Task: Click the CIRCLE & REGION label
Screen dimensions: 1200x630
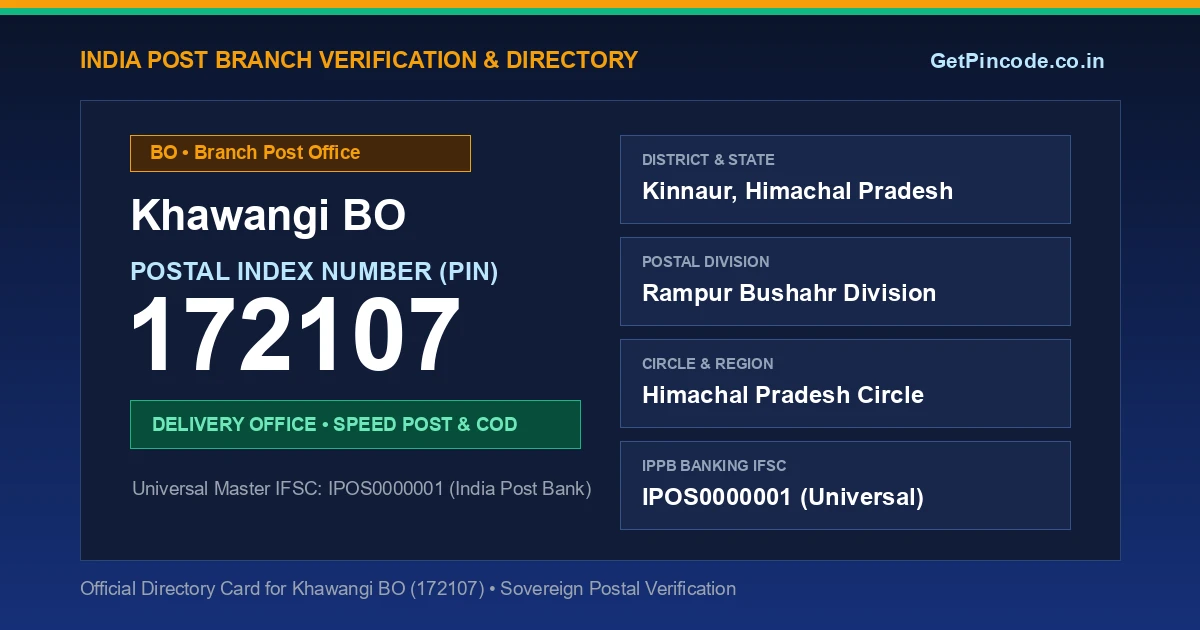Action: (708, 364)
